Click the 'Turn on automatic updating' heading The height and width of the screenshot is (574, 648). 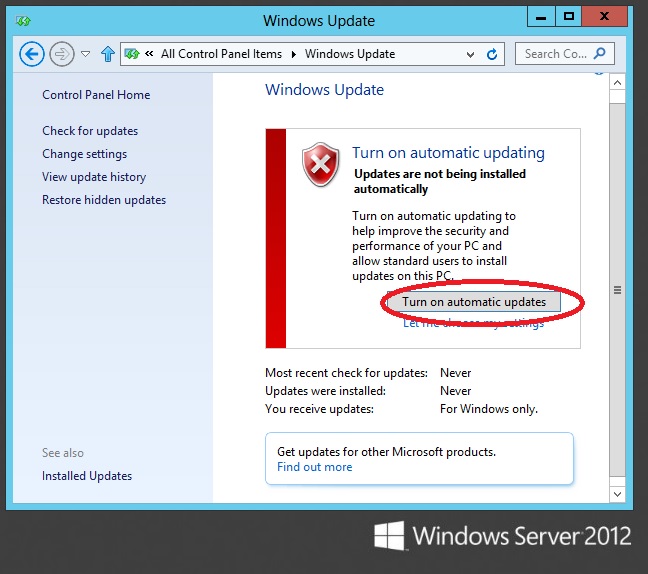click(448, 153)
